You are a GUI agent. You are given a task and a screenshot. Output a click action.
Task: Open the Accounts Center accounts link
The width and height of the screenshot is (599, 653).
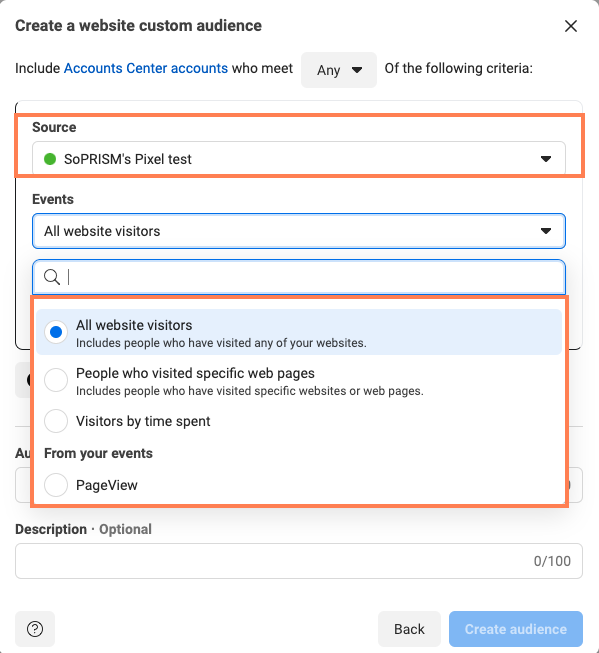pos(146,68)
